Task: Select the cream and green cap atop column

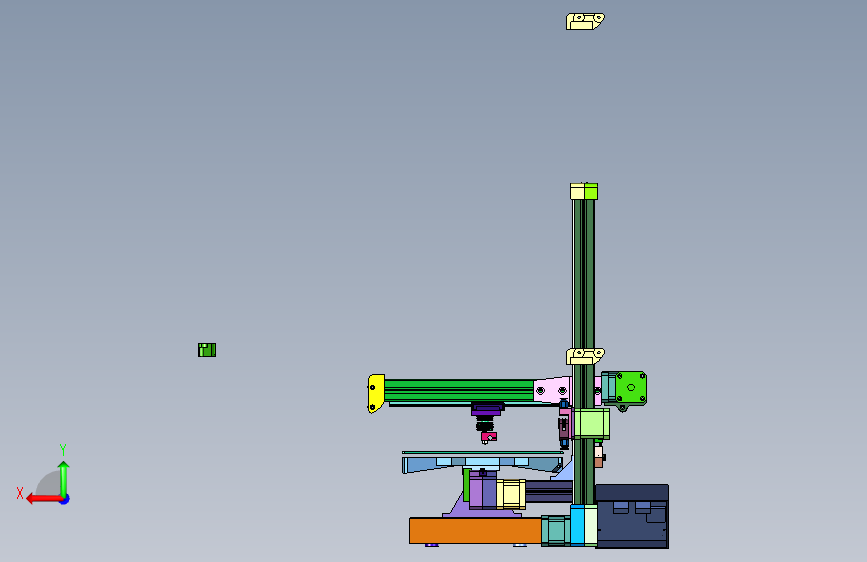Action: pyautogui.click(x=584, y=191)
